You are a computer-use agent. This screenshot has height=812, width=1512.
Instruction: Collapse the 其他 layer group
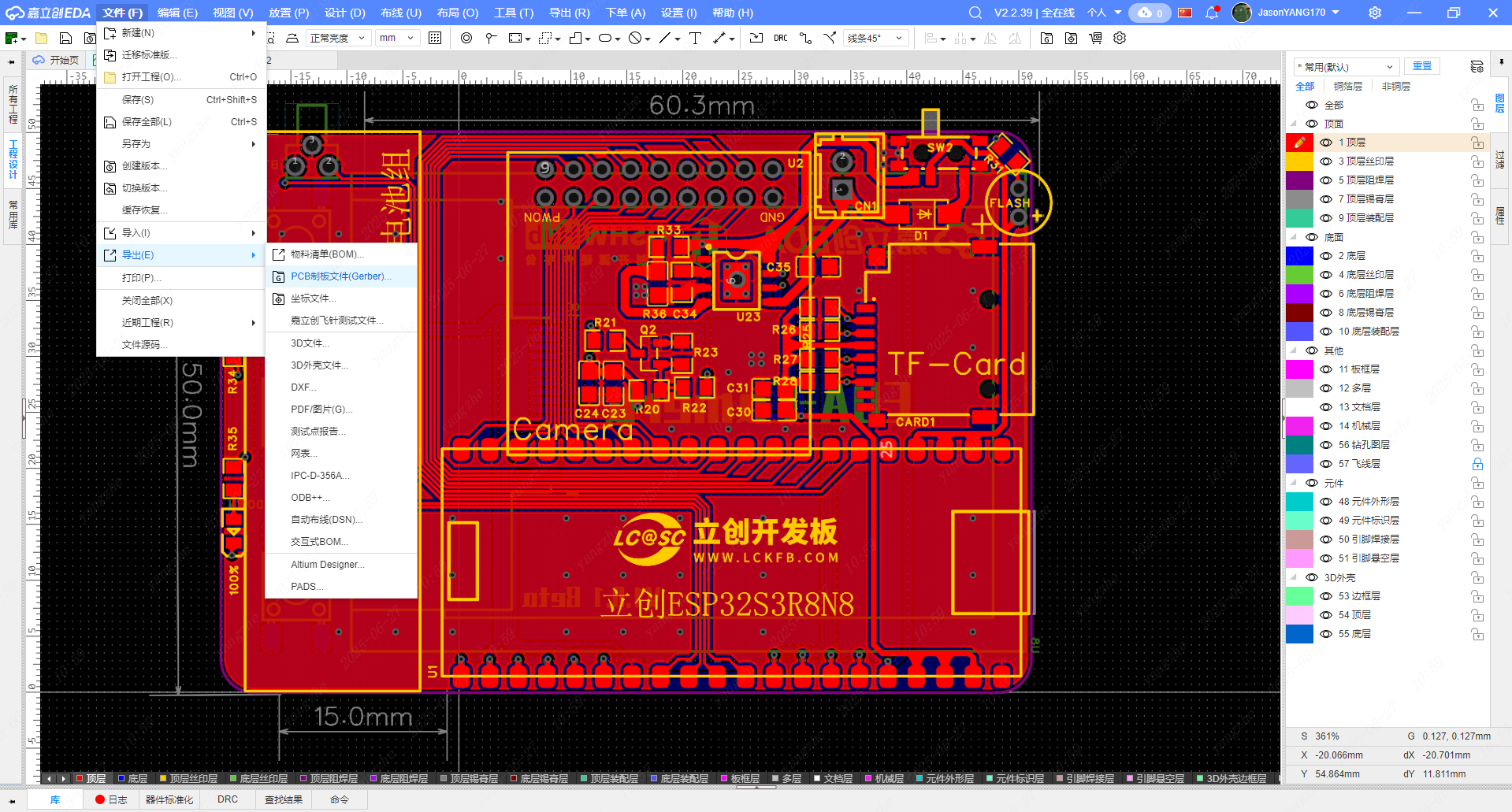pos(1294,350)
